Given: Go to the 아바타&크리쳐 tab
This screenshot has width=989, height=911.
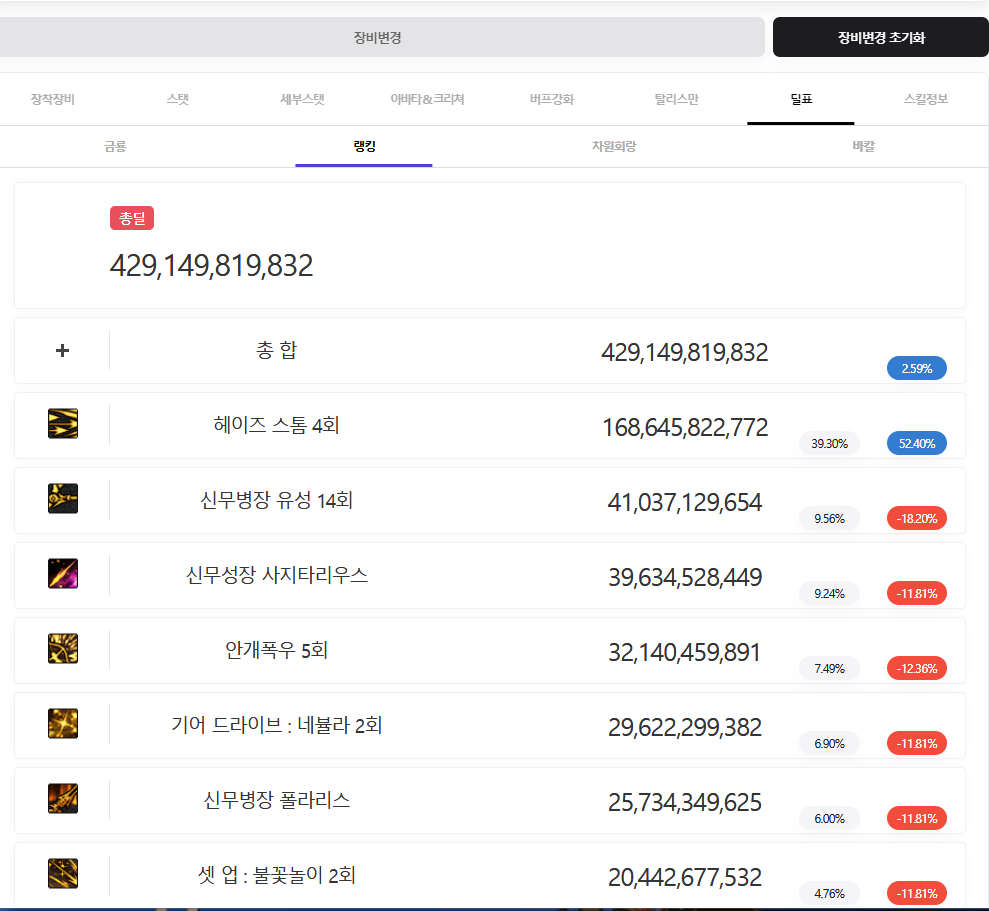Looking at the screenshot, I should pyautogui.click(x=427, y=99).
